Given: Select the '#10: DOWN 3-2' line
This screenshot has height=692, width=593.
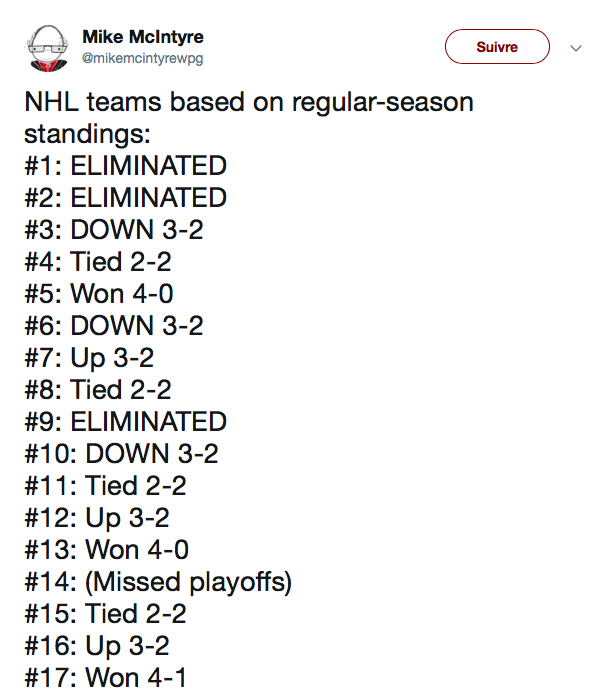Looking at the screenshot, I should click(x=121, y=454).
